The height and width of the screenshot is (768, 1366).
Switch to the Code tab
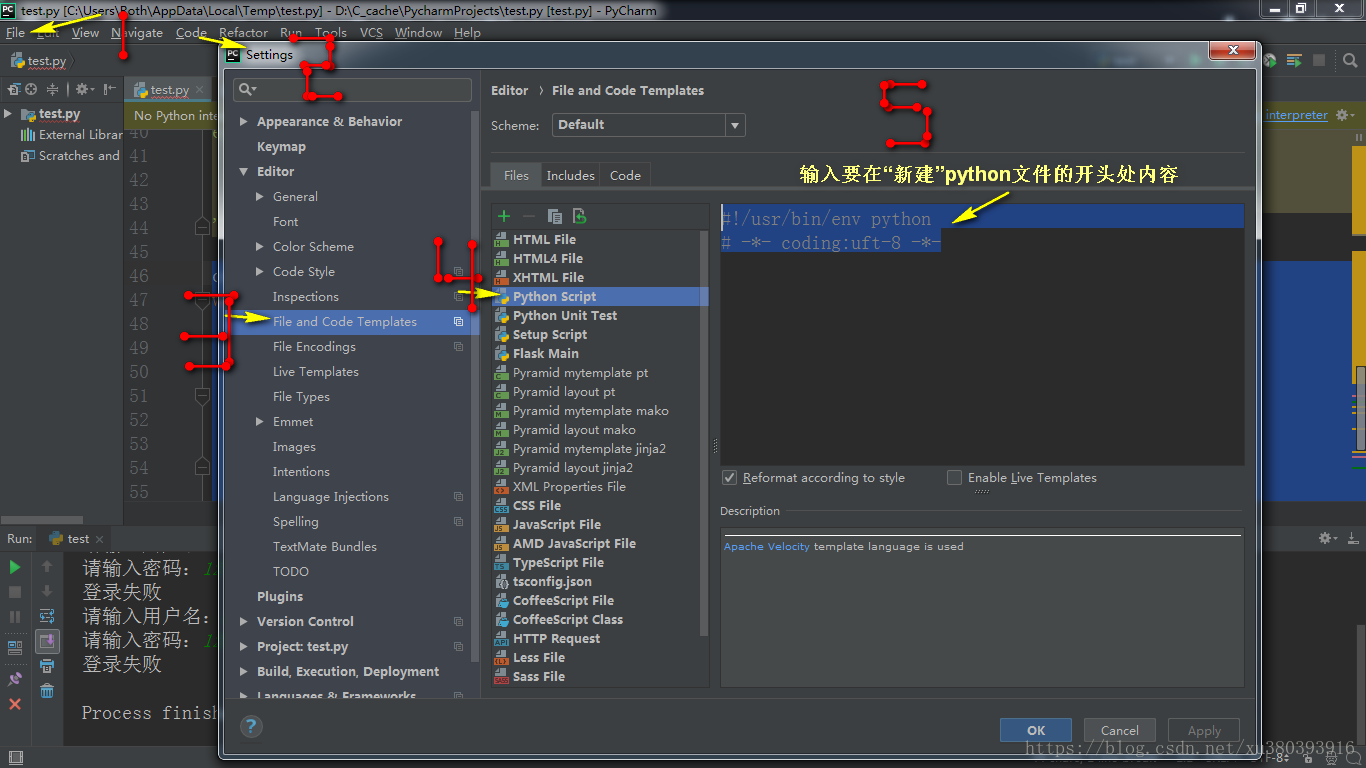point(625,175)
